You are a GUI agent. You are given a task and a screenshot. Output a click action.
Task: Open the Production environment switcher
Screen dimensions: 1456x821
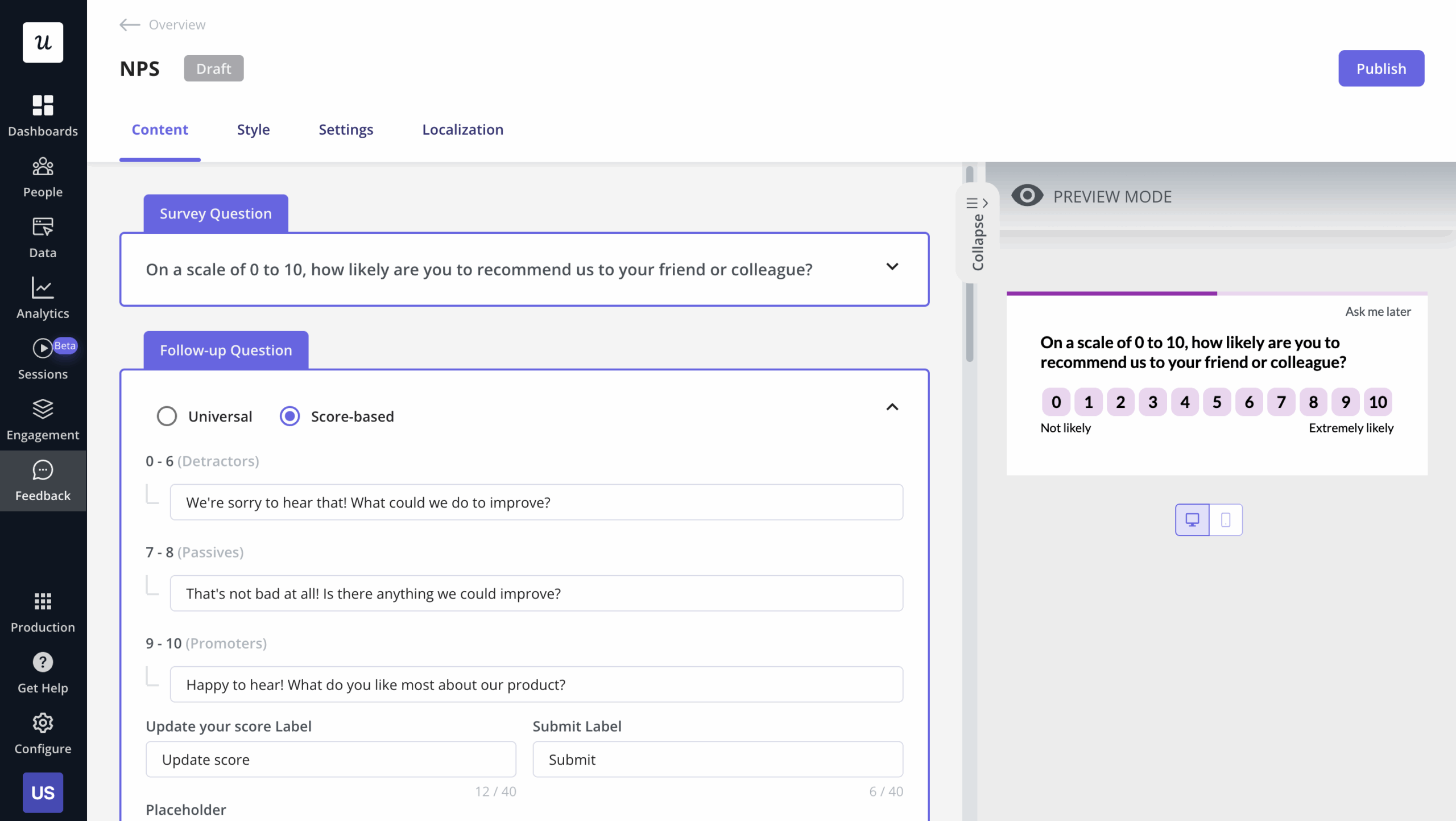(x=43, y=612)
